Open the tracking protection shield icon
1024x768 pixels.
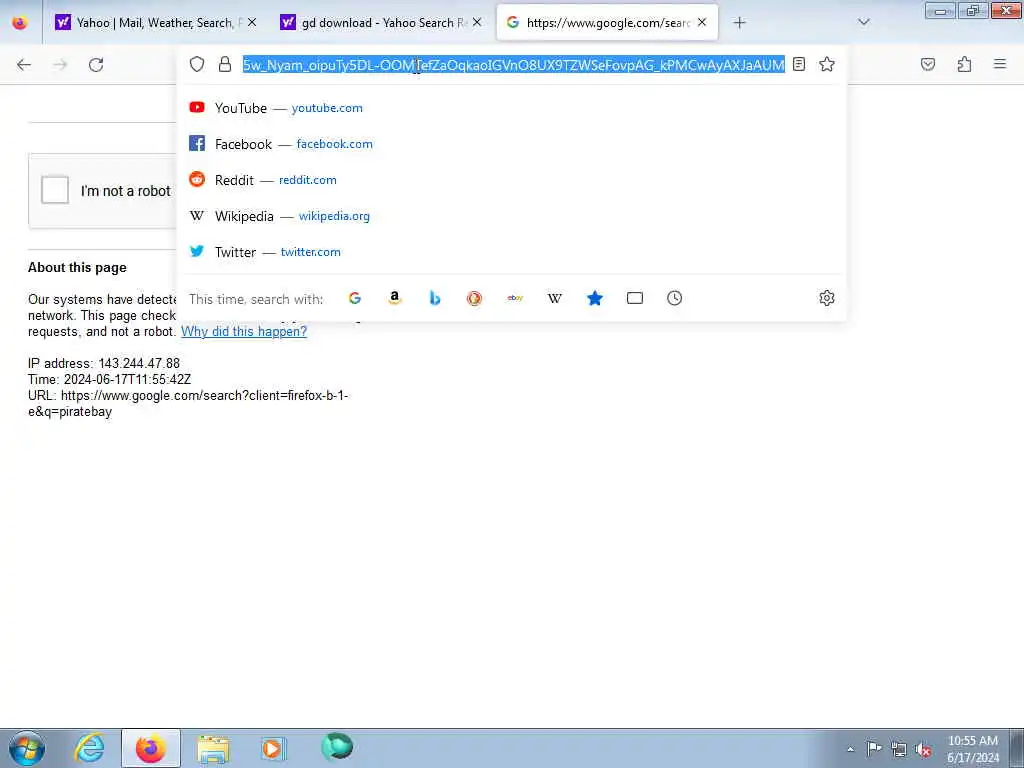point(197,64)
